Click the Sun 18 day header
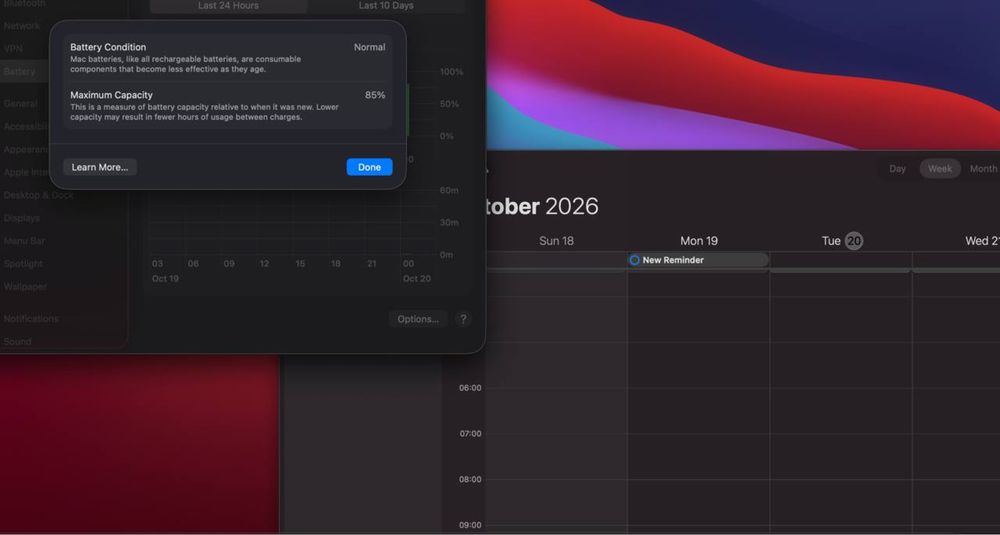The width and height of the screenshot is (1000, 535). (x=556, y=241)
